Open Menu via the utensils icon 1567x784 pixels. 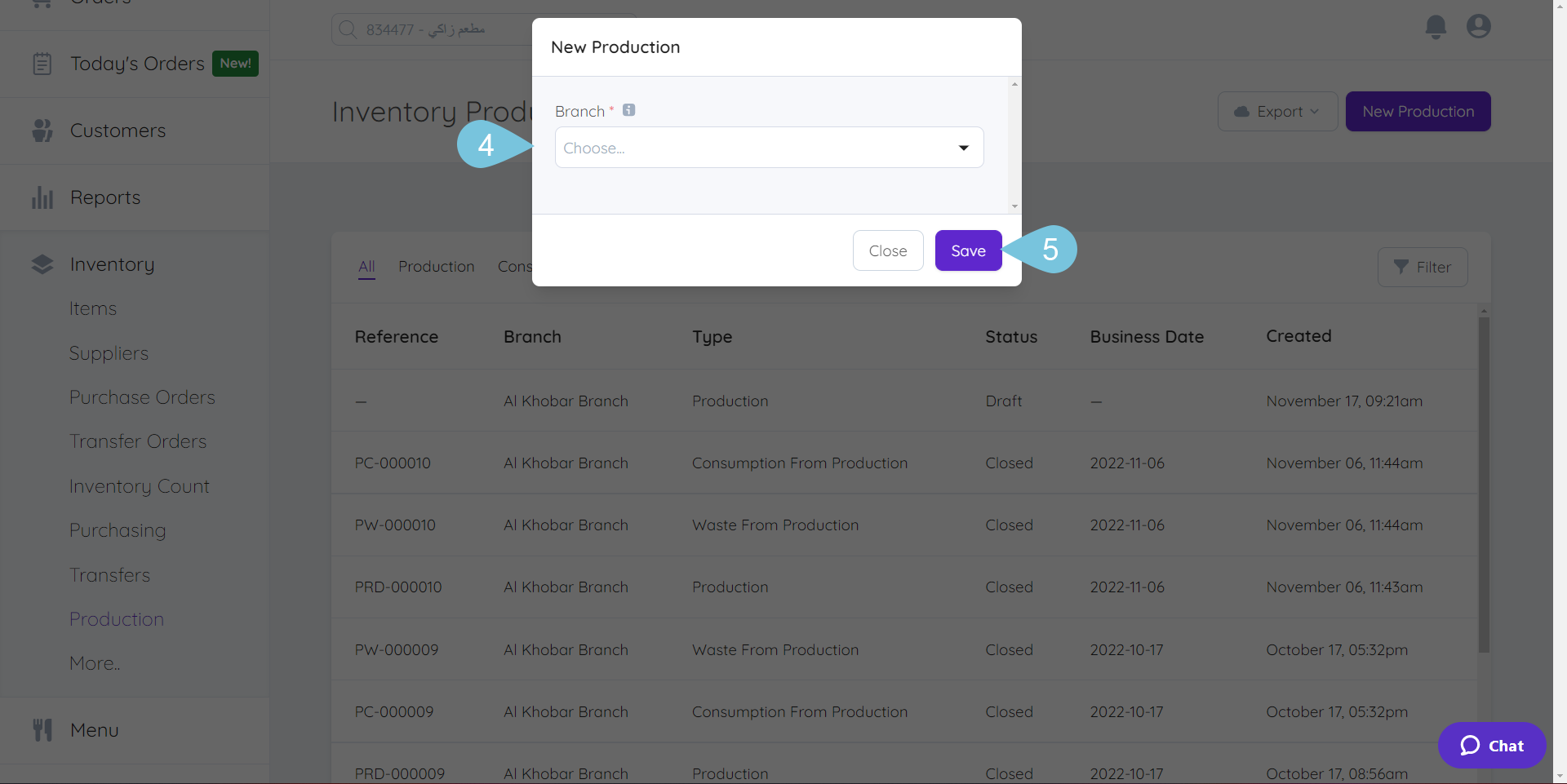point(42,729)
